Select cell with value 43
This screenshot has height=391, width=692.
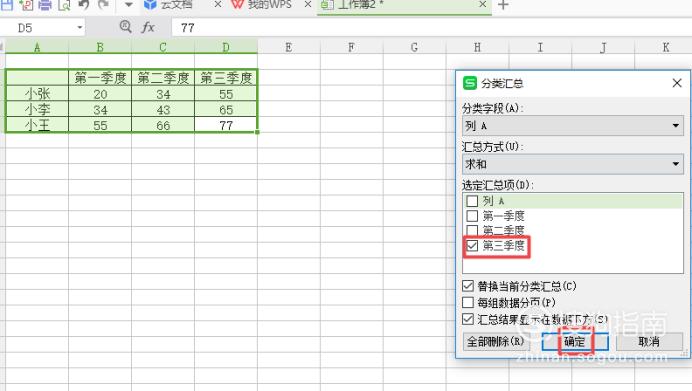click(163, 109)
